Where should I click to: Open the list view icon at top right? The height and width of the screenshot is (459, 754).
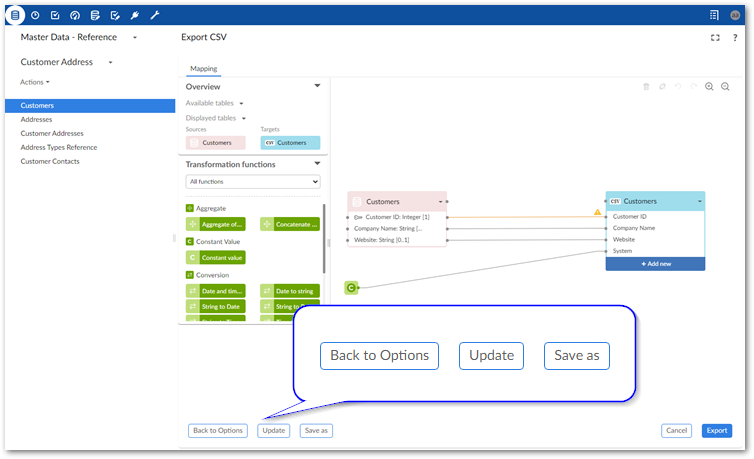point(714,15)
